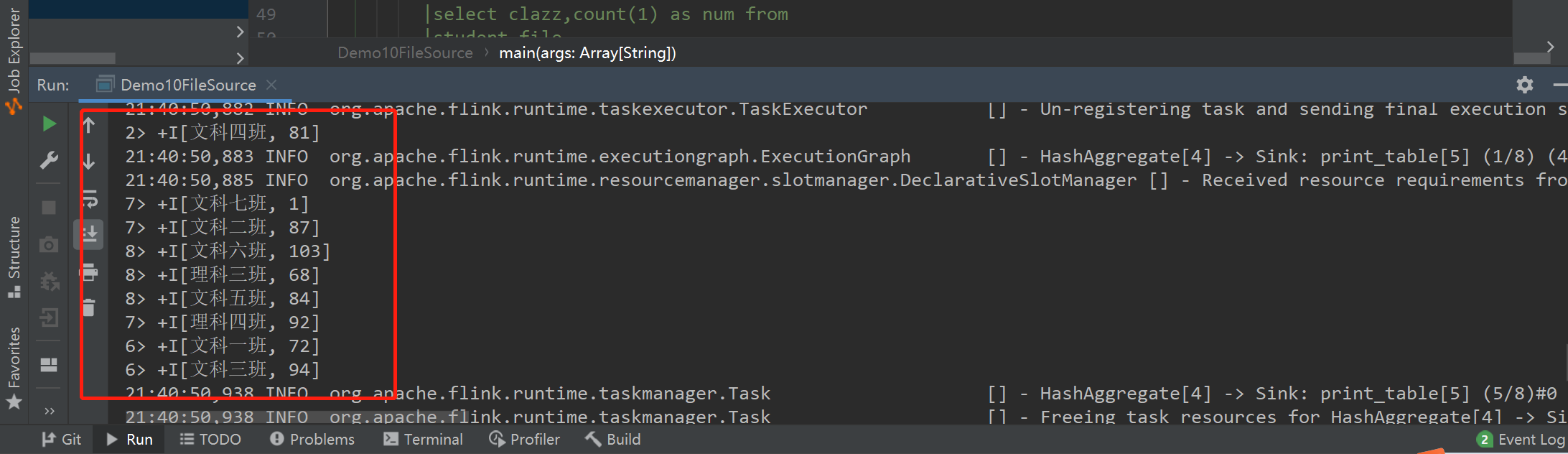Open the Git tool window

pos(62,440)
